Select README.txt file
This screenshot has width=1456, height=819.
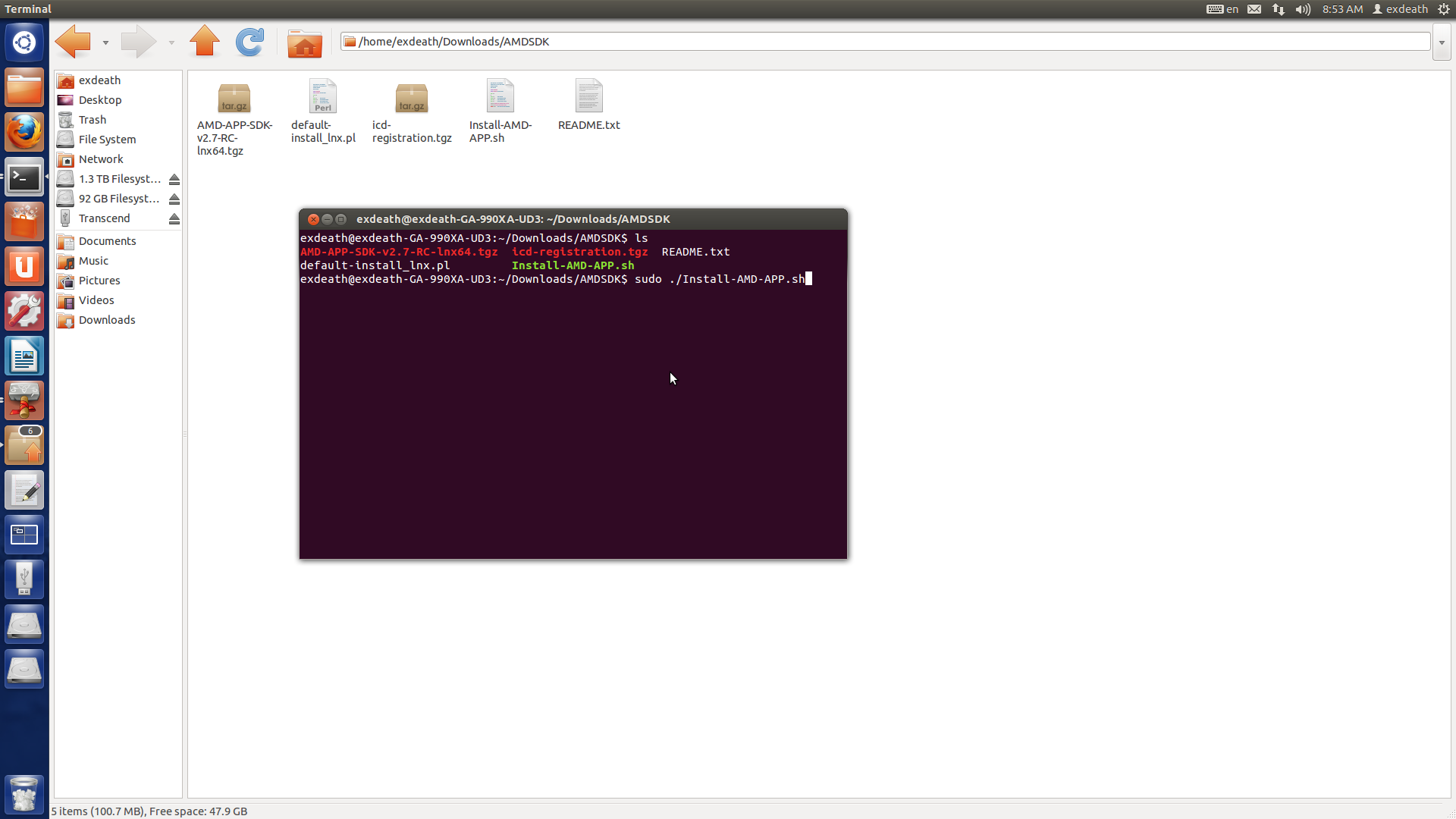(589, 105)
